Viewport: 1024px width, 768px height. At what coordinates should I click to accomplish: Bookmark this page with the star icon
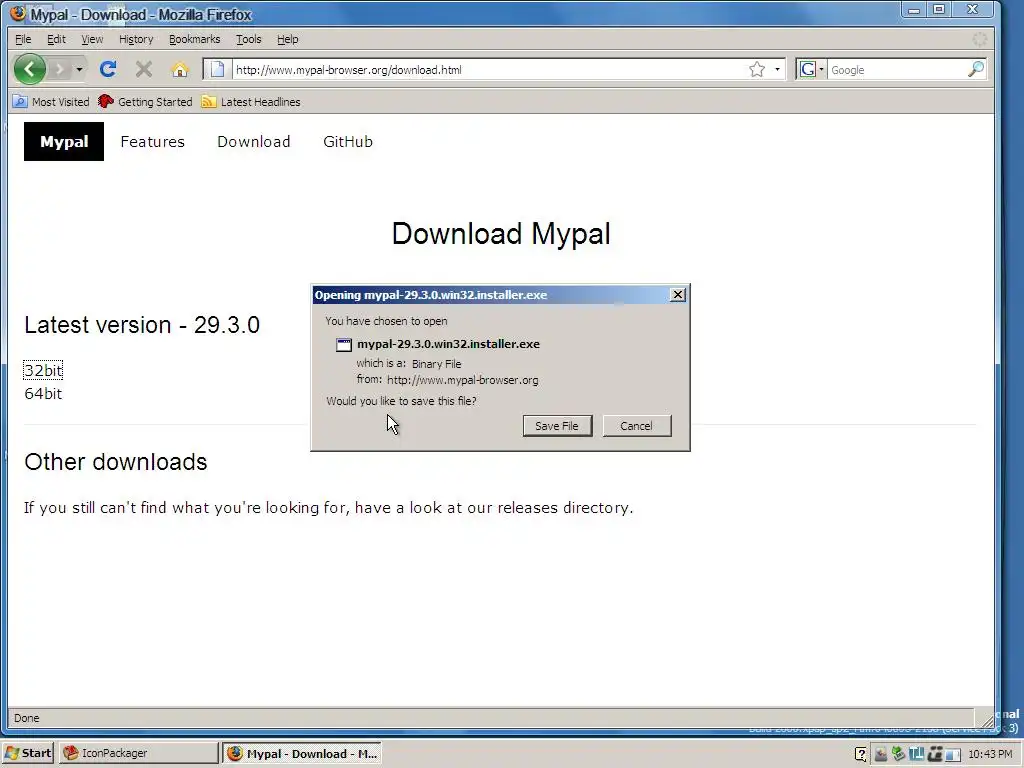[757, 69]
